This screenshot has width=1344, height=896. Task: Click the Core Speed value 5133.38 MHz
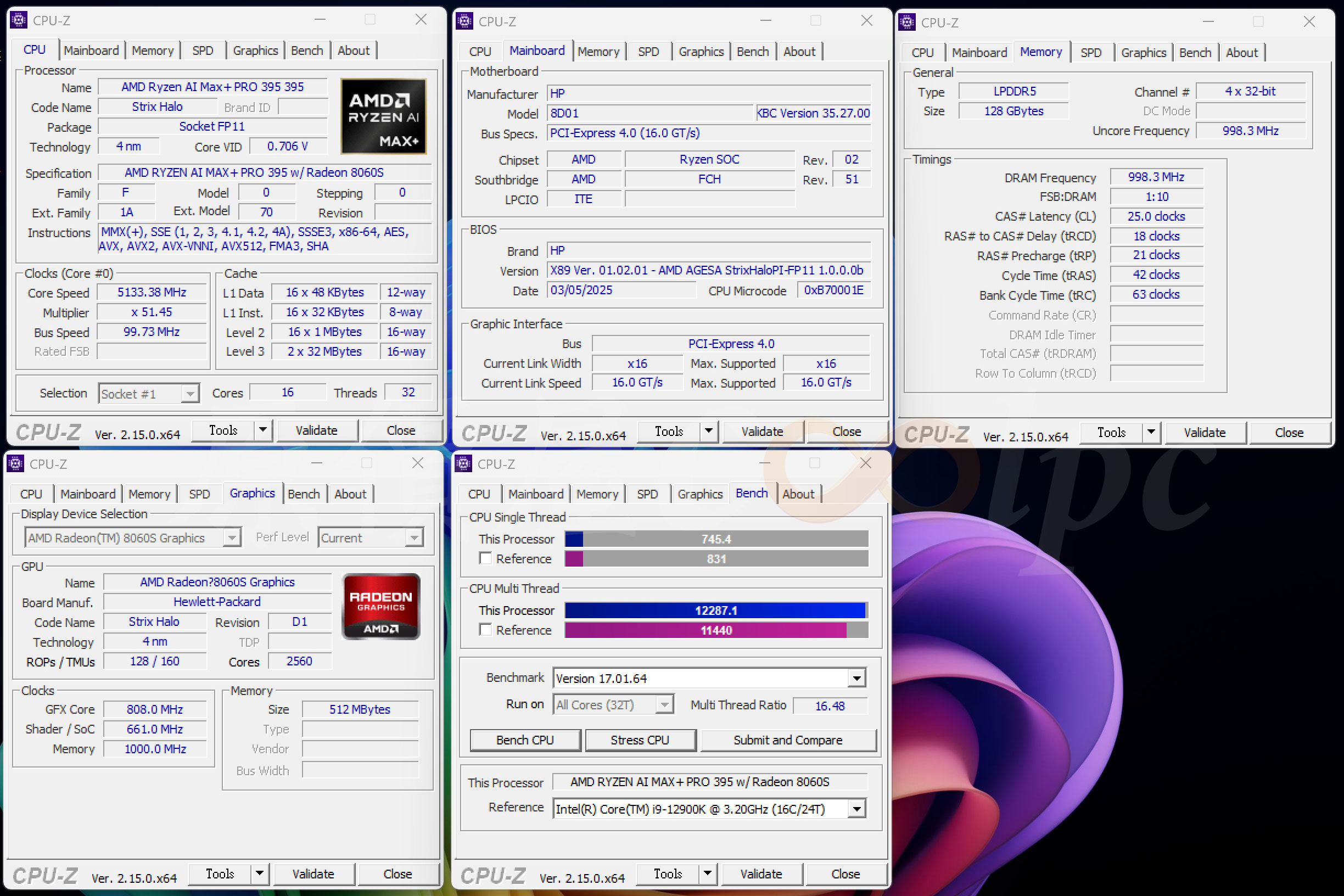click(x=152, y=292)
